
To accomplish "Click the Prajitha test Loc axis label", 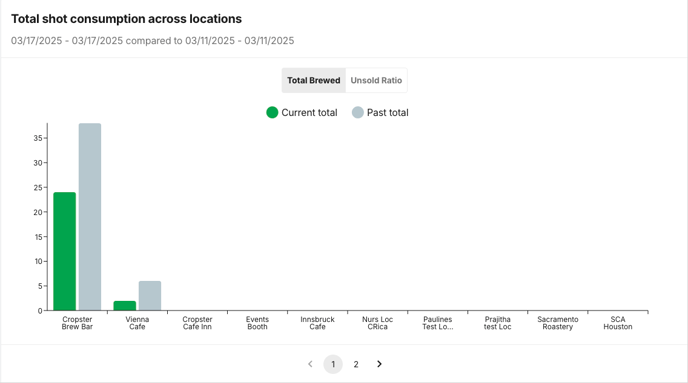I will pos(498,323).
